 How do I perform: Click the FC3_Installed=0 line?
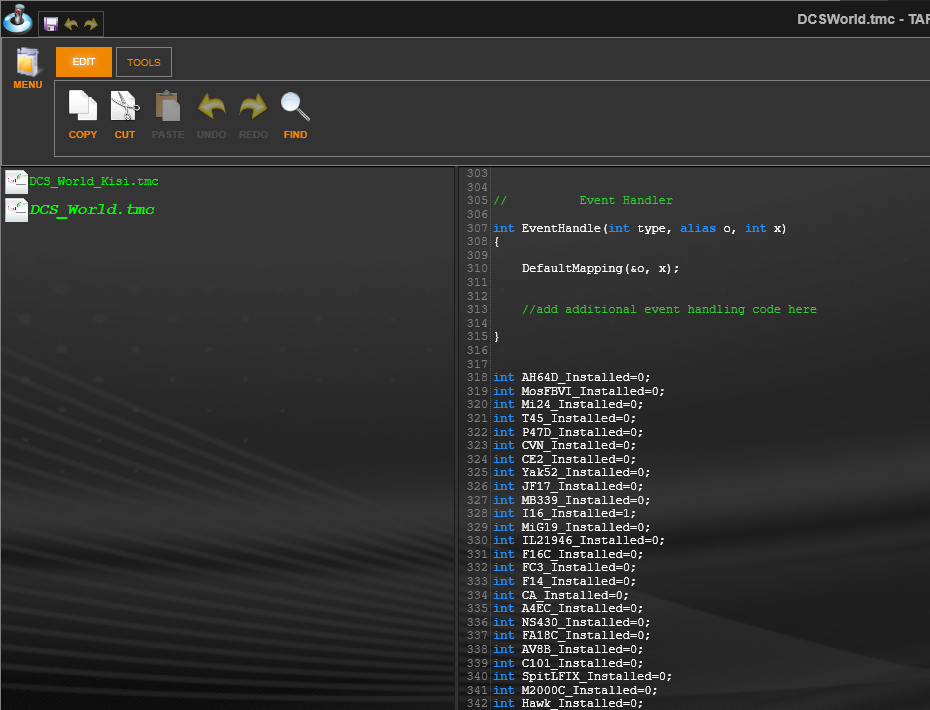coord(565,568)
